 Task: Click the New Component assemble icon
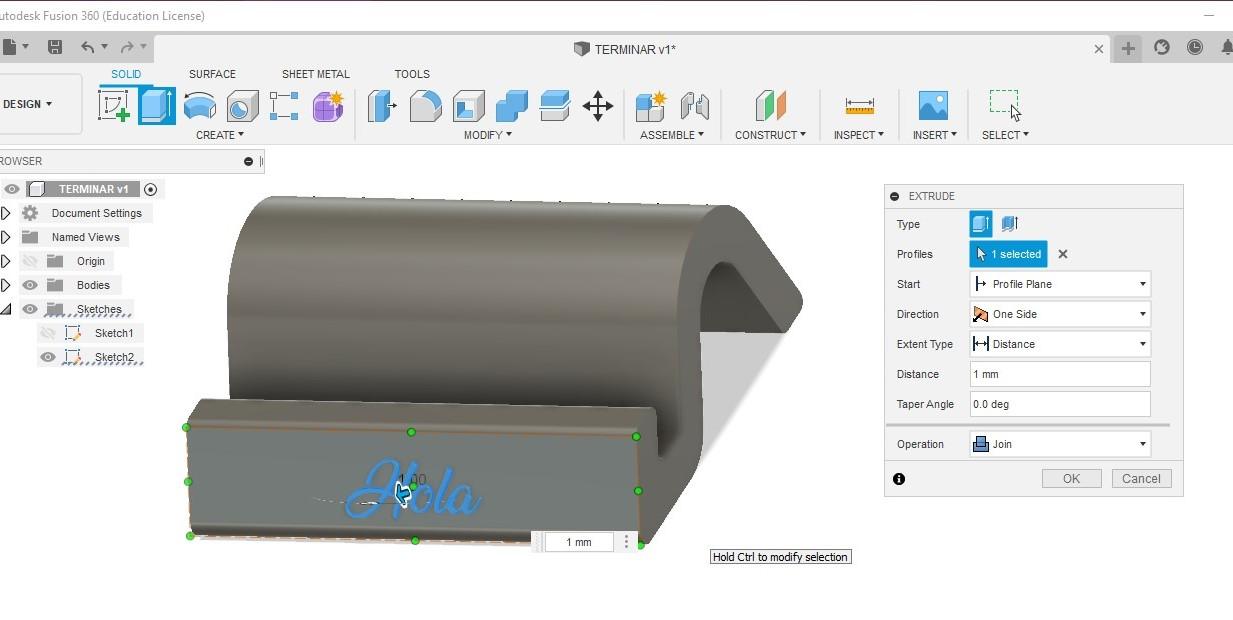click(651, 105)
